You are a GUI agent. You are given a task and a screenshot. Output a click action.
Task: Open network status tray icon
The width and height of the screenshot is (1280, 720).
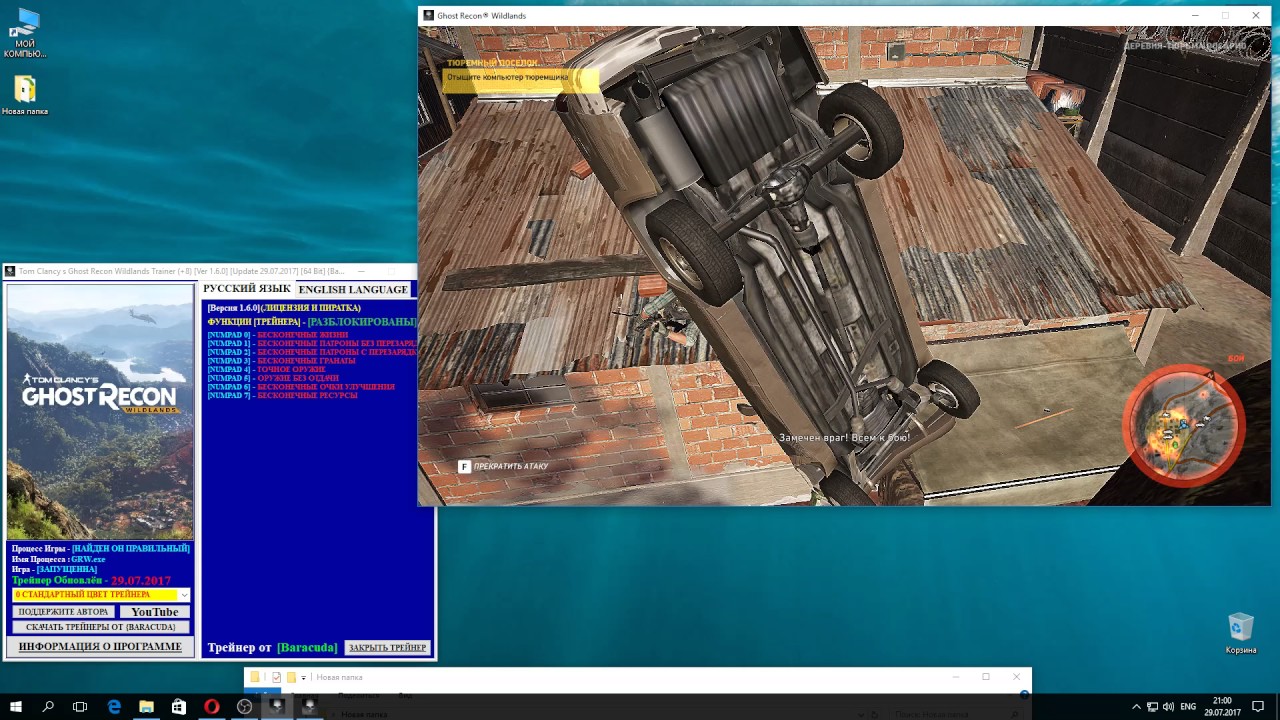click(x=1153, y=707)
